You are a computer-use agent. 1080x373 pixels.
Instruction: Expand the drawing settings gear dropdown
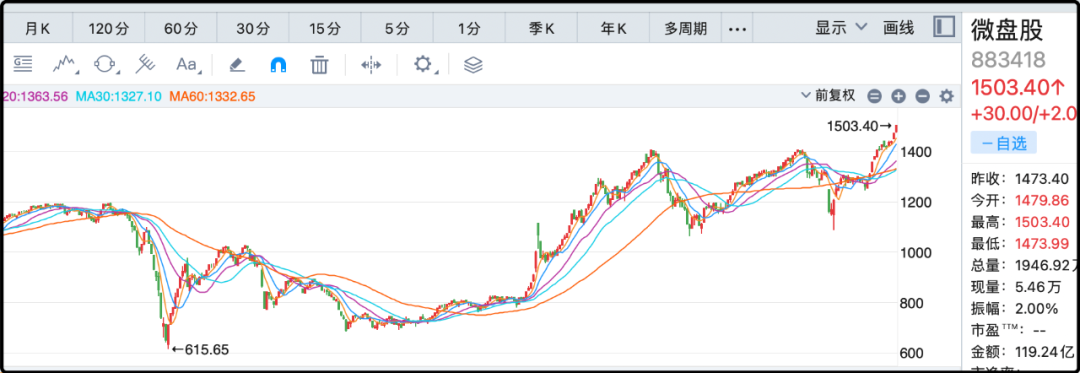point(423,65)
